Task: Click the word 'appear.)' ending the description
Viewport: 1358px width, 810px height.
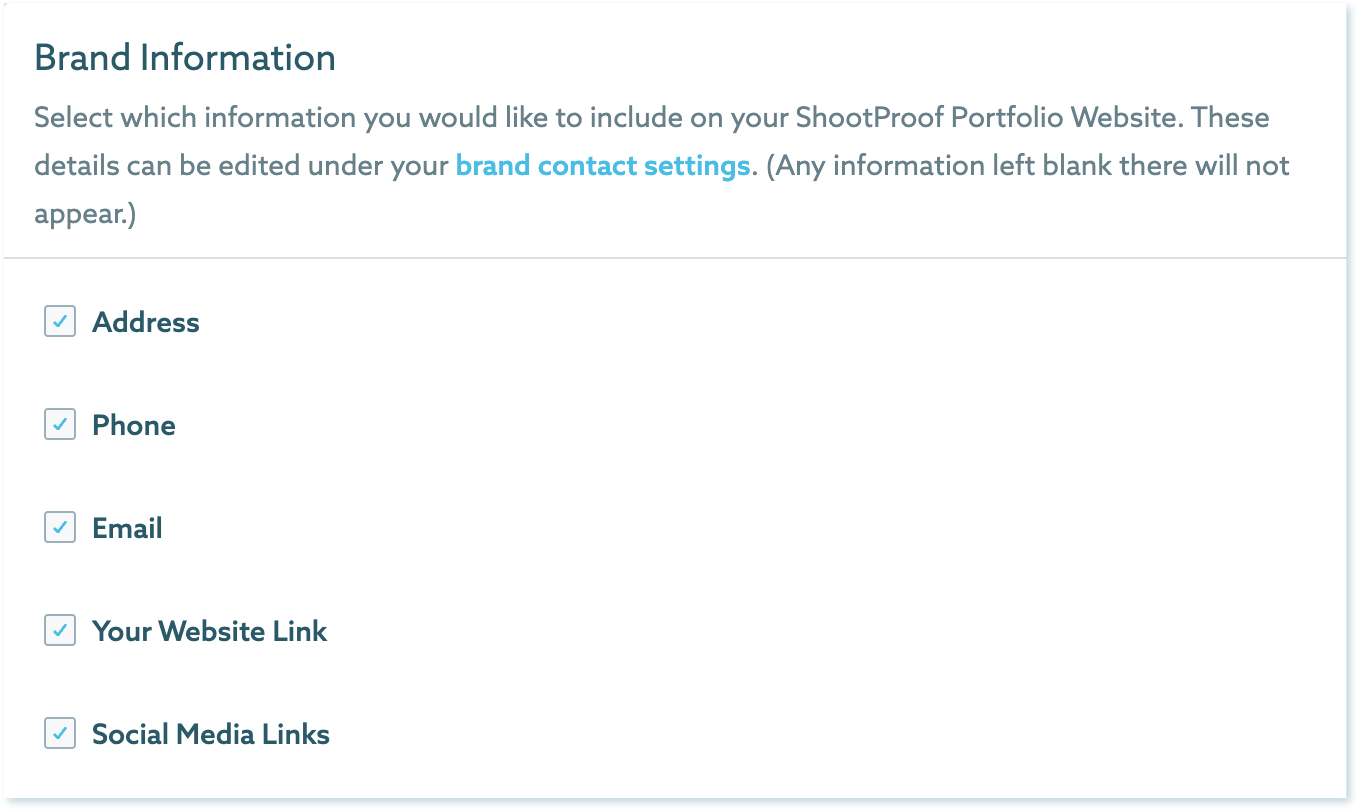Action: click(x=85, y=213)
